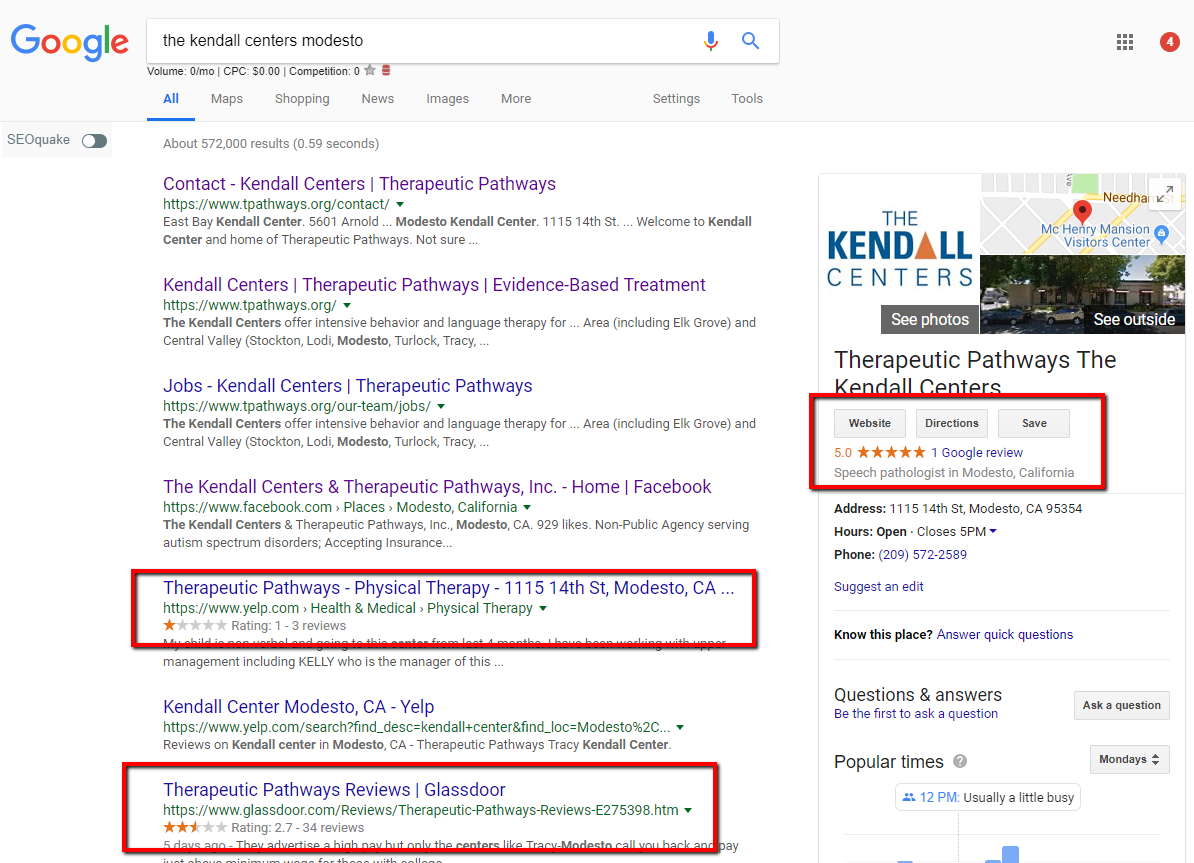
Task: Open The Kendall Centers Facebook Home result
Action: pos(437,487)
